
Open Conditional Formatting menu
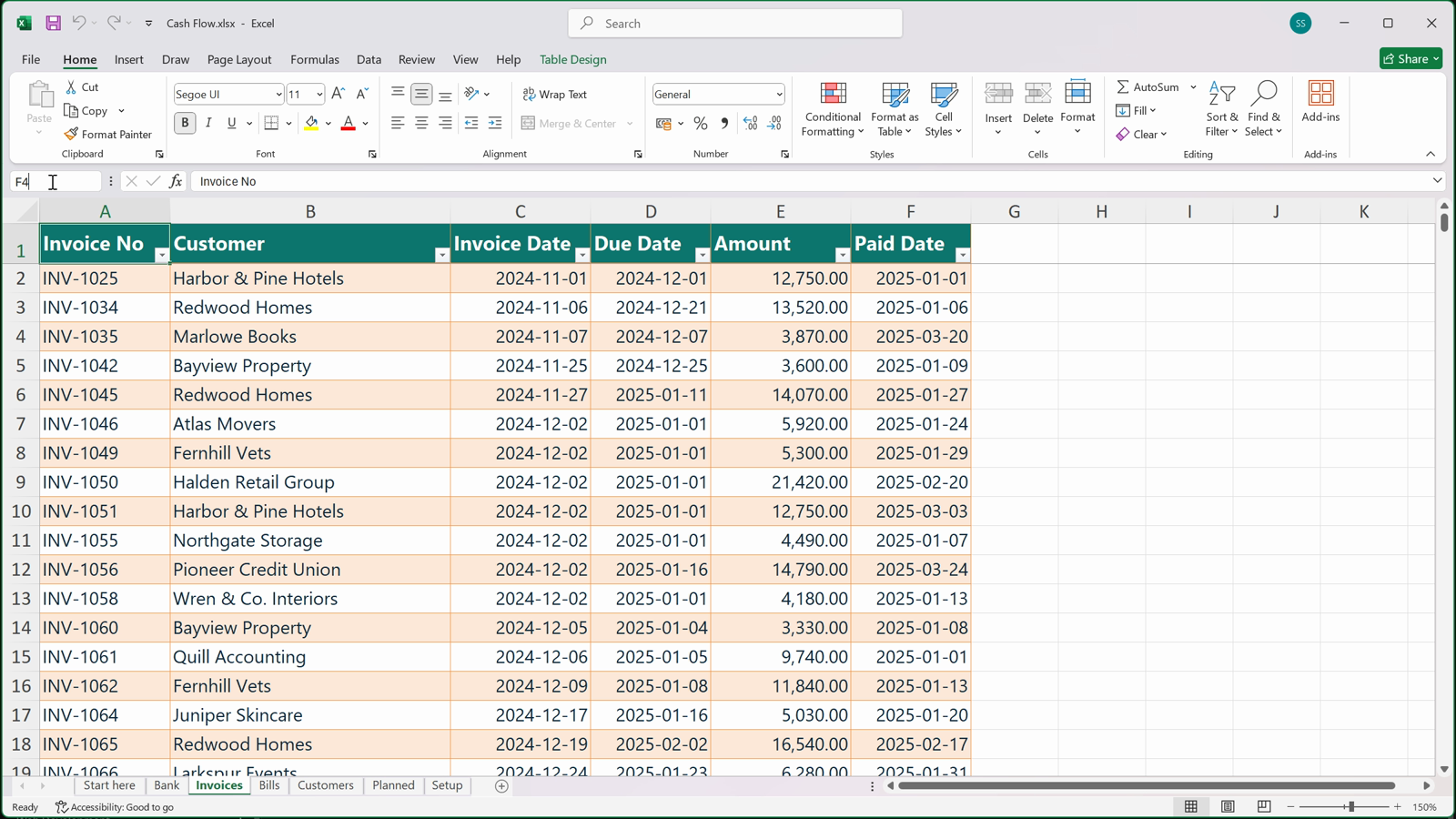point(833,109)
